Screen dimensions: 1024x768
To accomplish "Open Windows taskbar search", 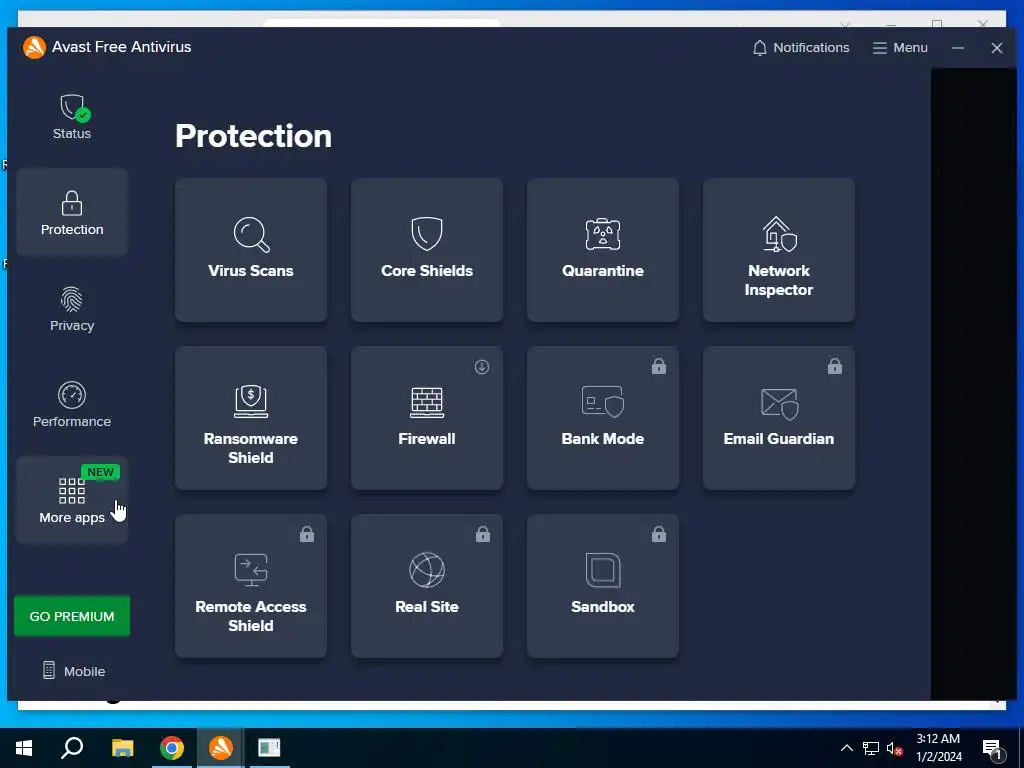I will (72, 748).
